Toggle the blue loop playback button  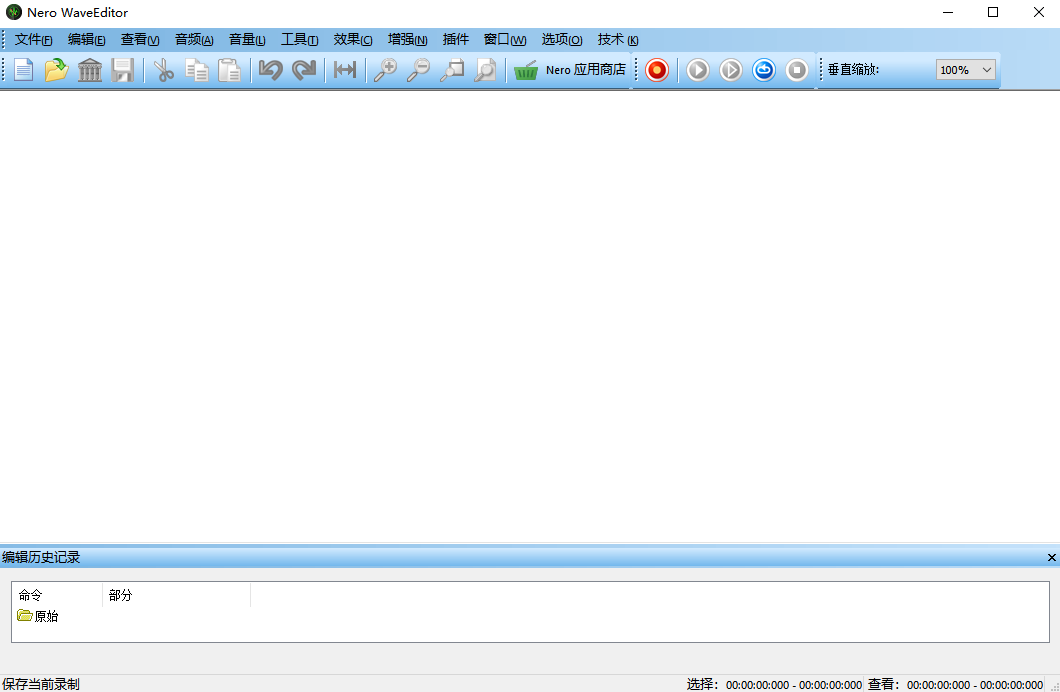764,70
